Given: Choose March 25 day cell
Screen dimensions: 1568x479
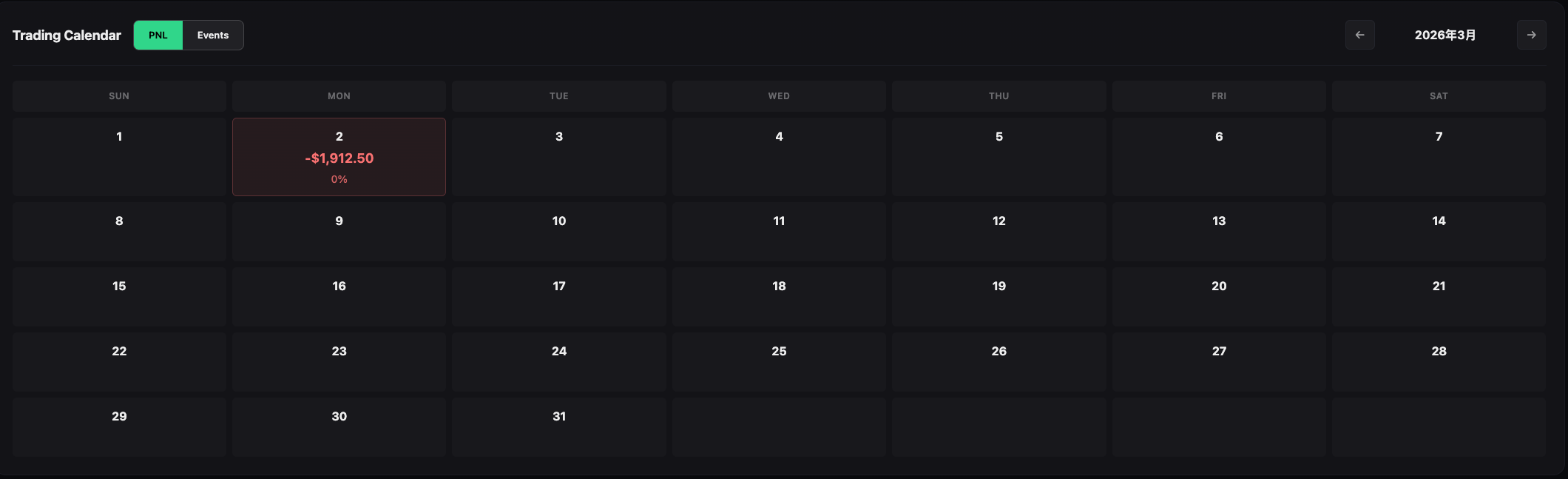Looking at the screenshot, I should (x=779, y=361).
